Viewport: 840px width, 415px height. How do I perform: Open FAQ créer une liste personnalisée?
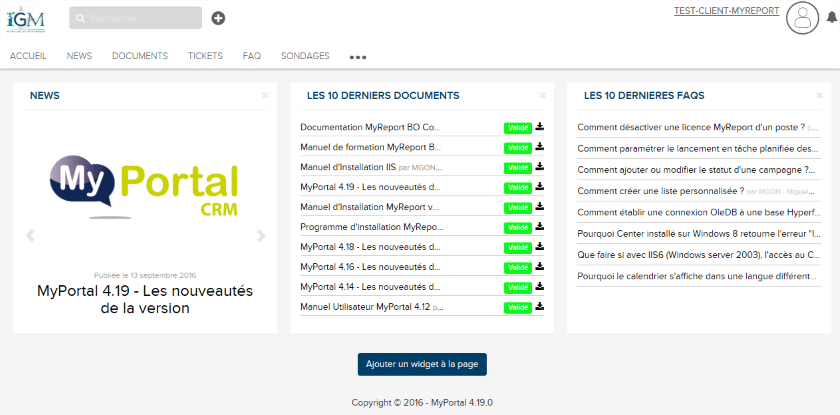click(661, 191)
